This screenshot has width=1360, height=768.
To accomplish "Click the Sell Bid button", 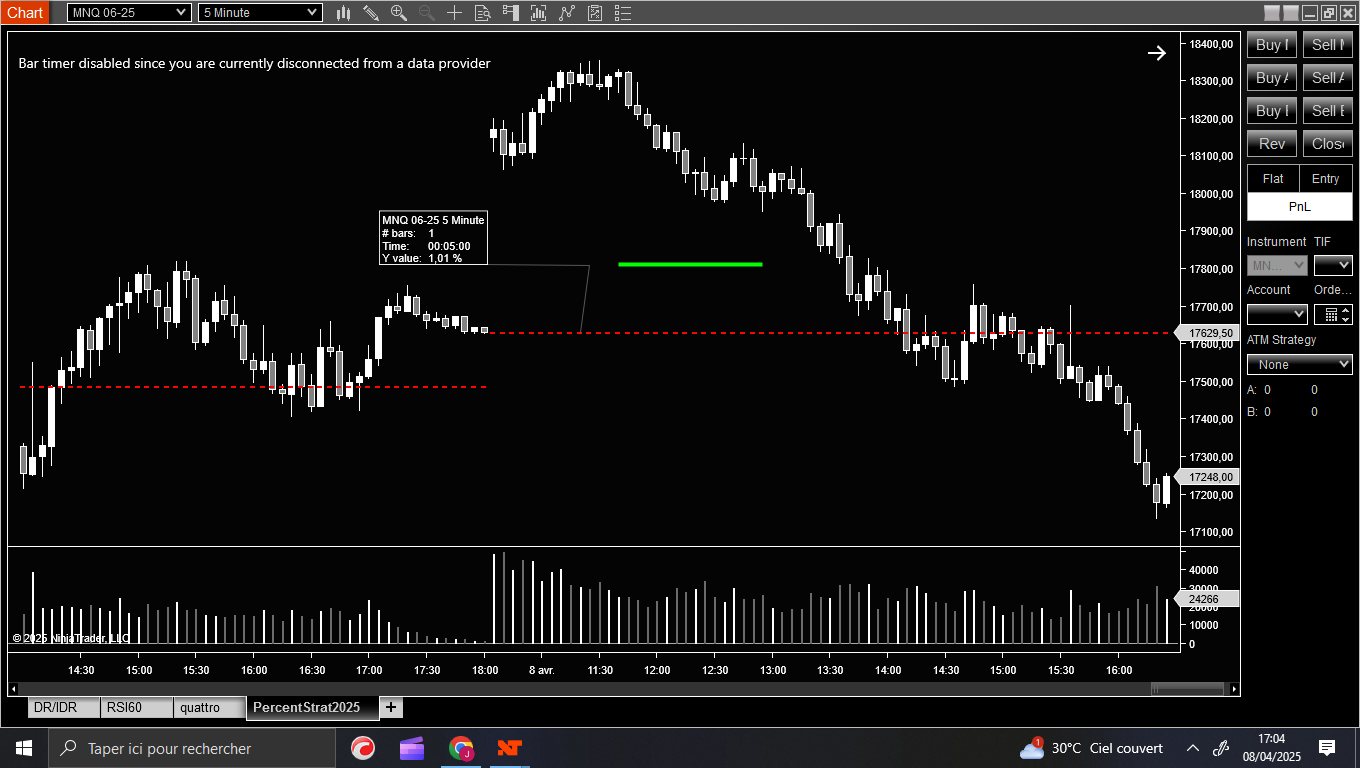I will tap(1328, 111).
